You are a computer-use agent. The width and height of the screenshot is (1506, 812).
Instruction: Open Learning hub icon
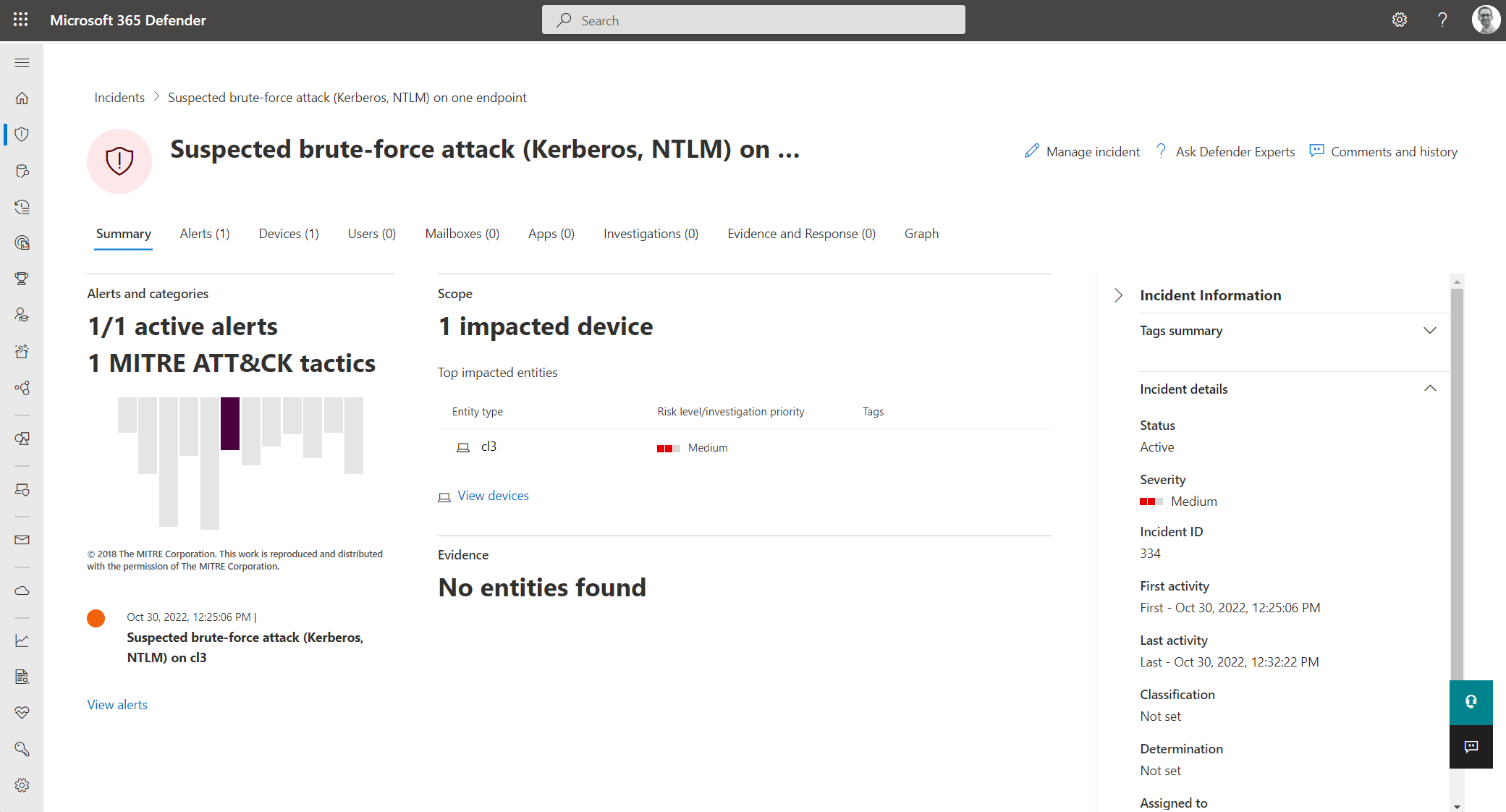pos(22,315)
